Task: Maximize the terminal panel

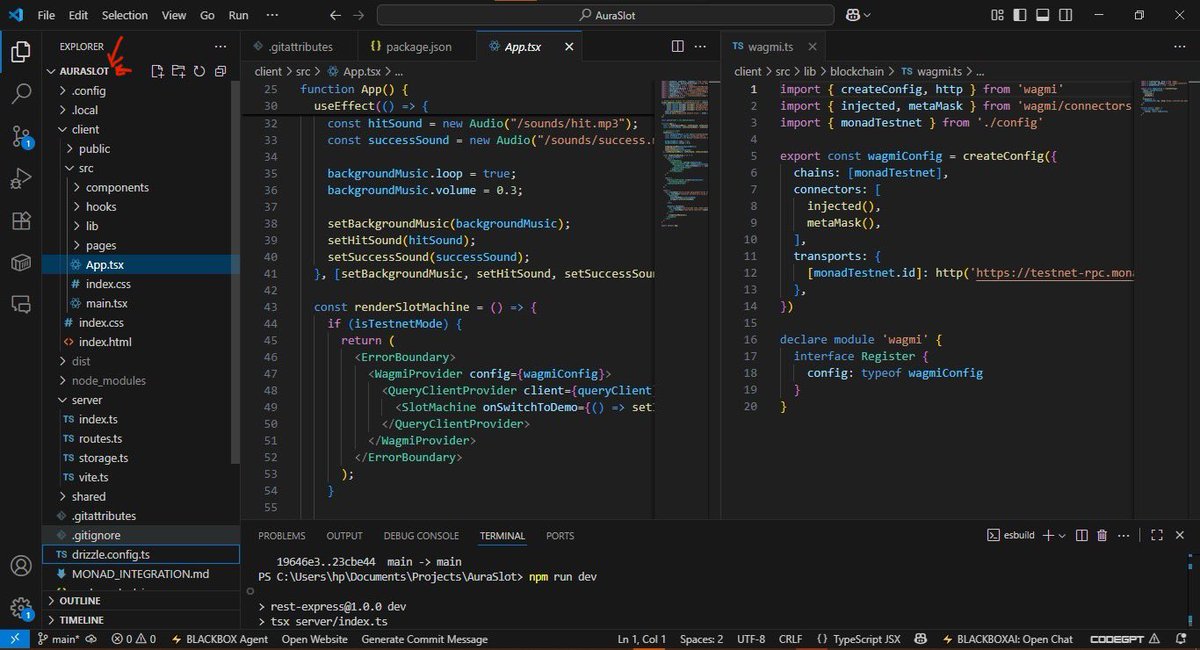Action: (x=1157, y=535)
